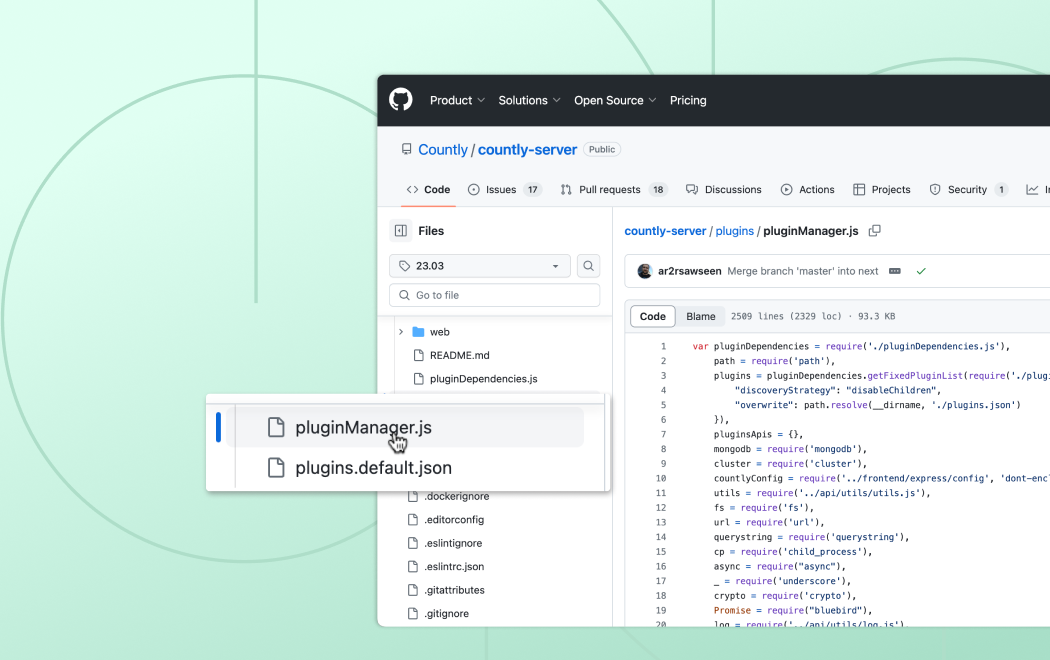
Task: Open the file search magnifier beside the branch selector
Action: tap(588, 265)
